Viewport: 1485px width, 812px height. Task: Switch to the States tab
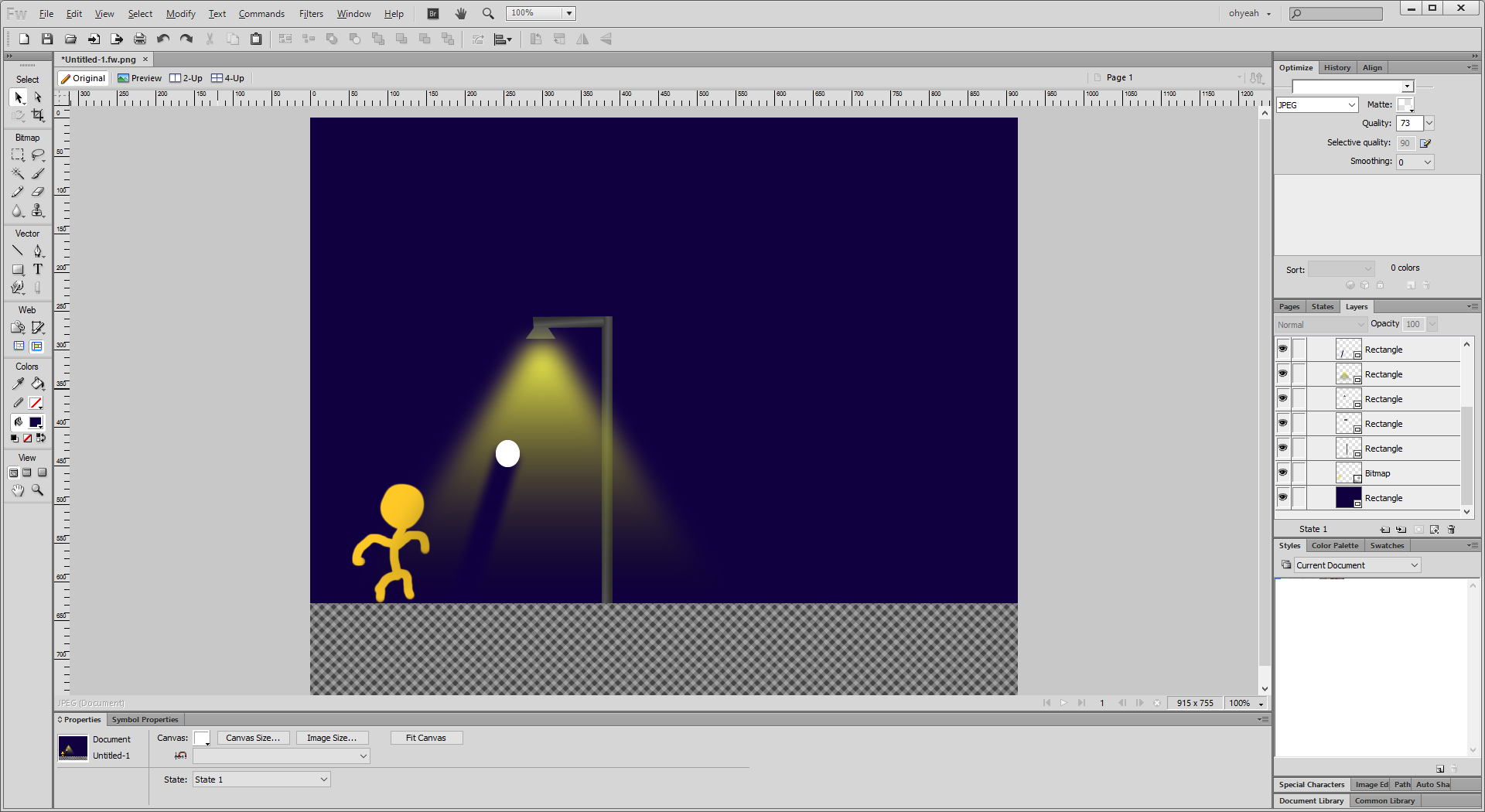(1323, 307)
